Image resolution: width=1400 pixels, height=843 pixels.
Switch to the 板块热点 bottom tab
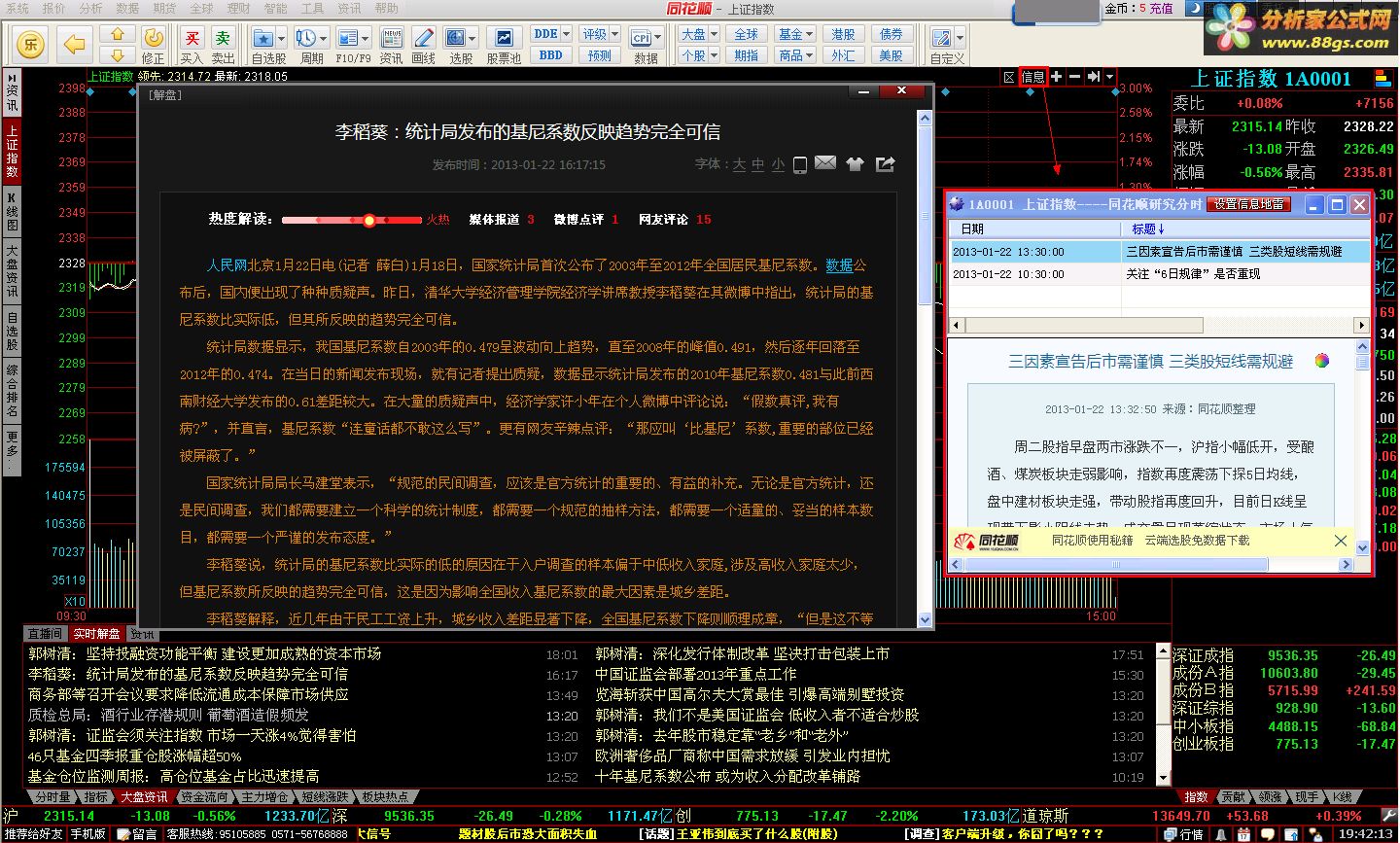(x=385, y=797)
